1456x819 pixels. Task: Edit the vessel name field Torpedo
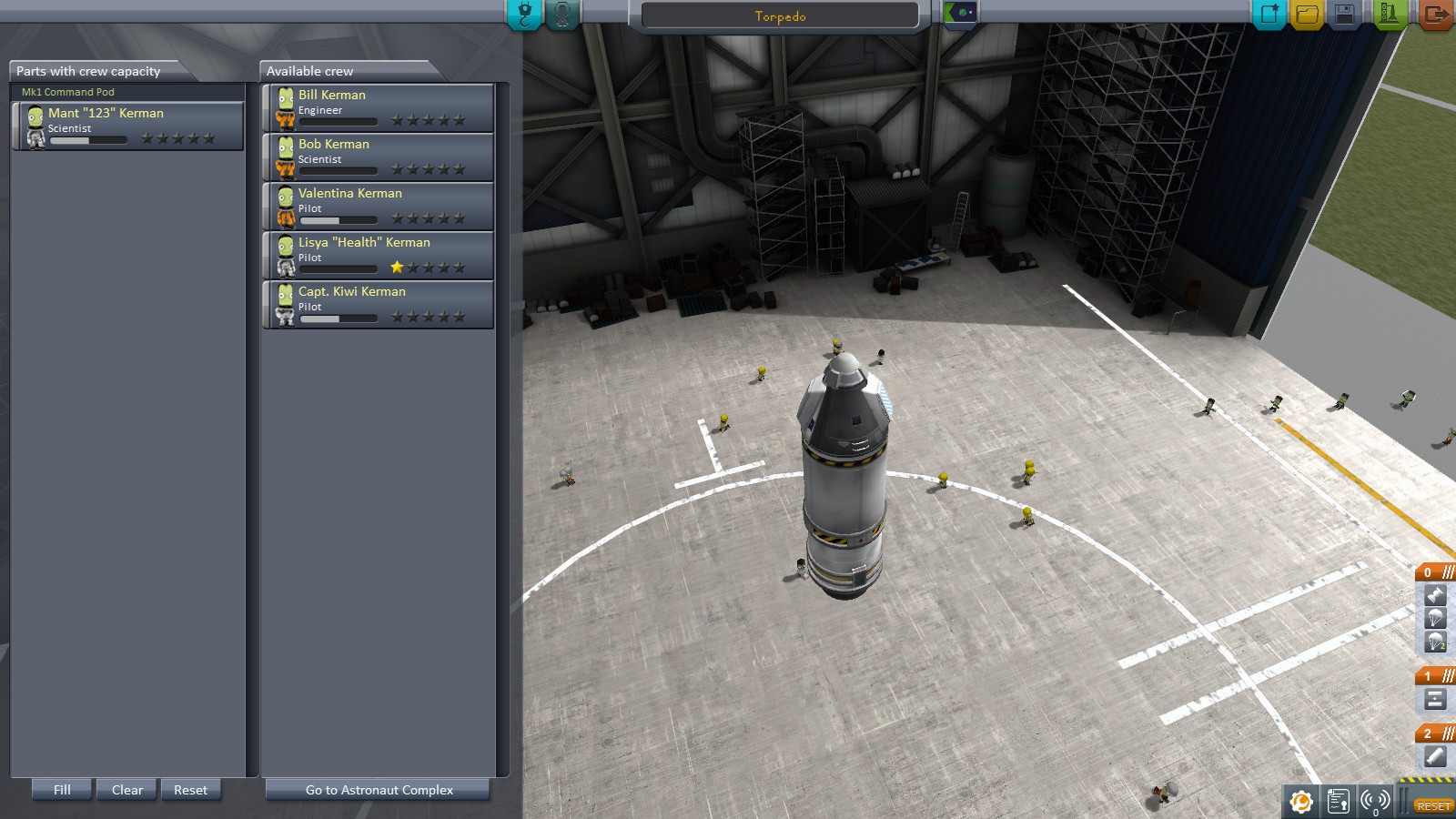tap(780, 15)
